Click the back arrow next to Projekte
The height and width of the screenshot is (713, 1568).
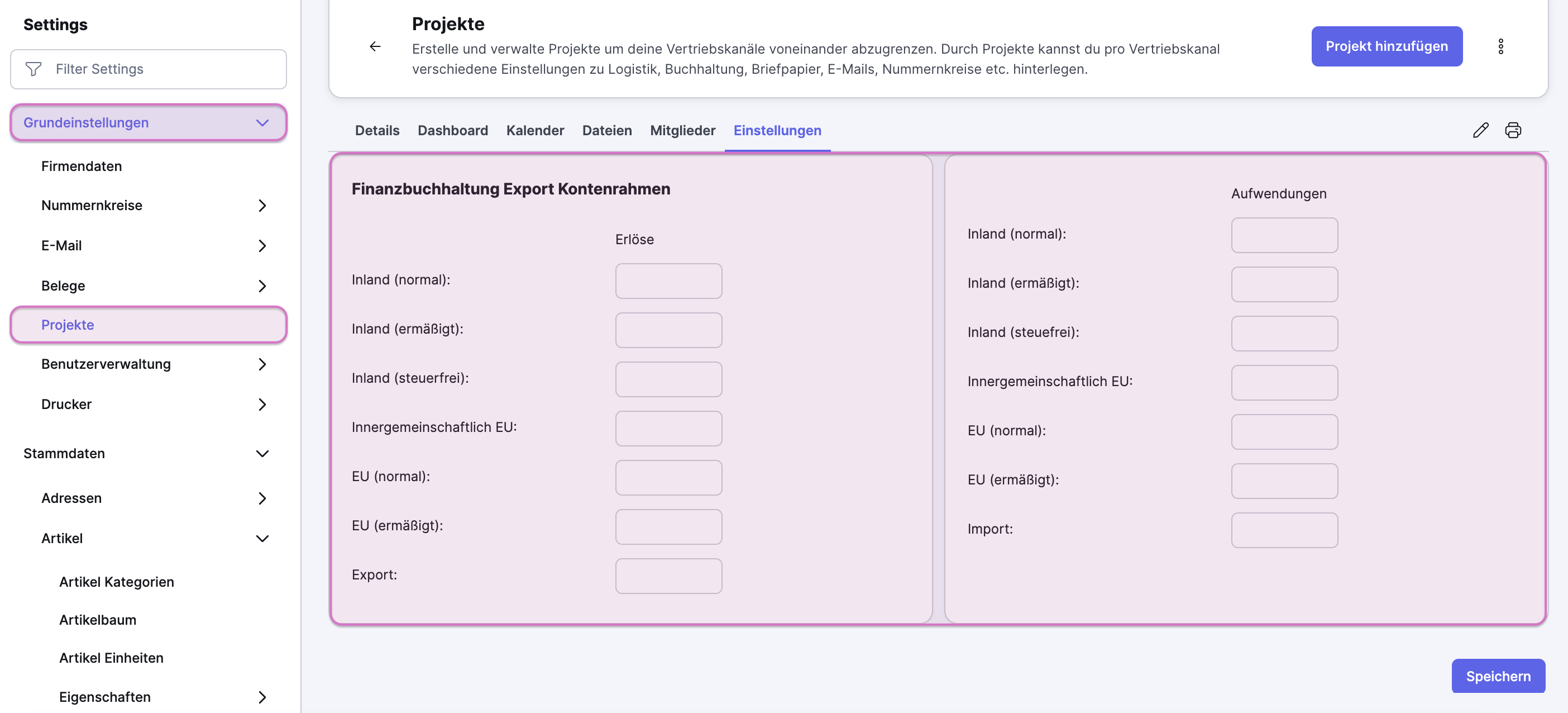pyautogui.click(x=375, y=46)
